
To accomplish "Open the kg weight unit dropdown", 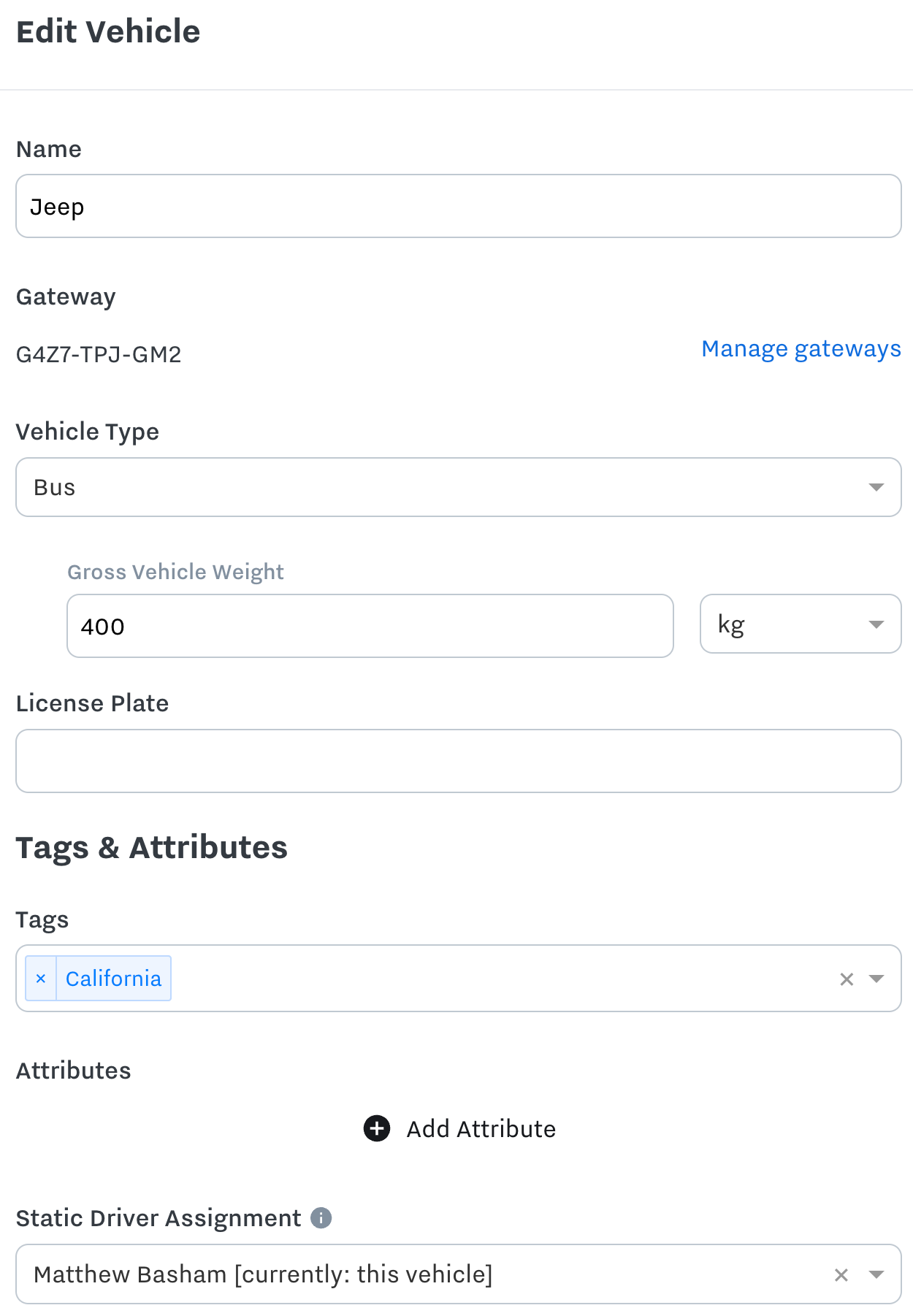I will [801, 624].
